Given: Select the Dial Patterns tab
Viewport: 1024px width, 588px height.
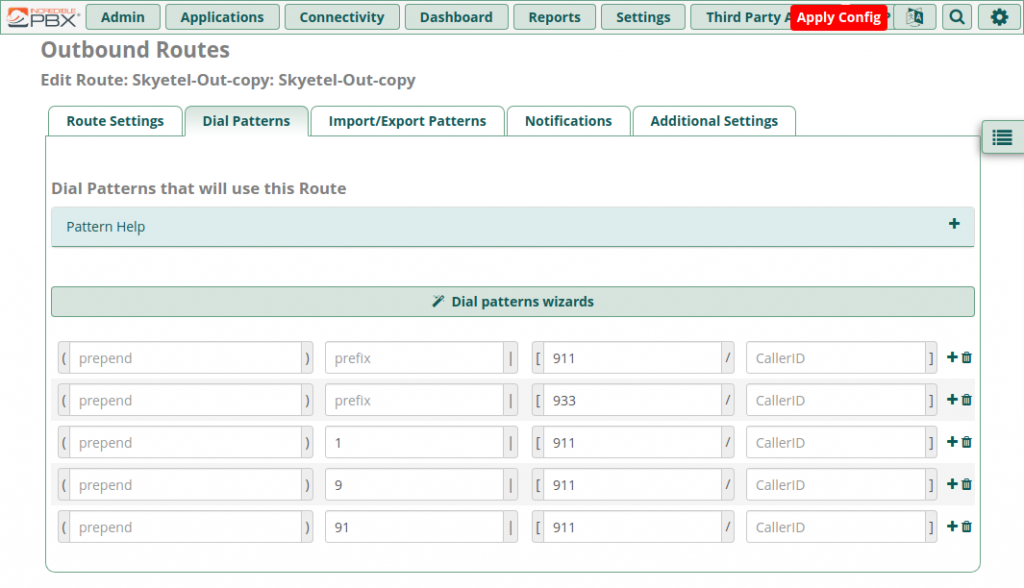Looking at the screenshot, I should (x=246, y=121).
